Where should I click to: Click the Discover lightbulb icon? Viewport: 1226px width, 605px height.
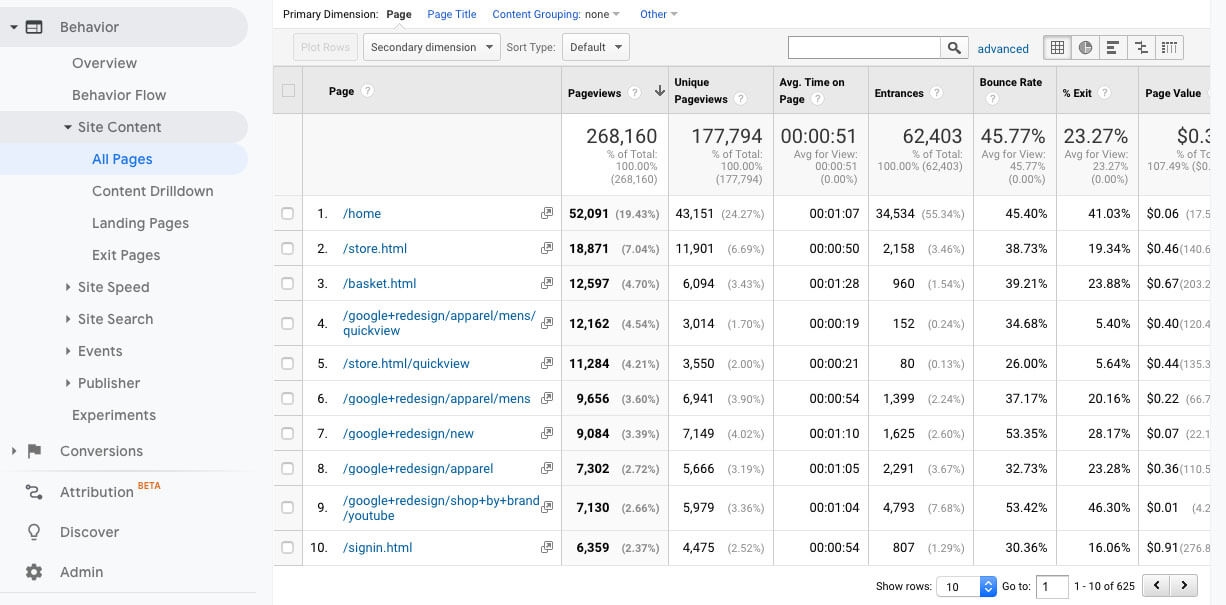tap(34, 532)
